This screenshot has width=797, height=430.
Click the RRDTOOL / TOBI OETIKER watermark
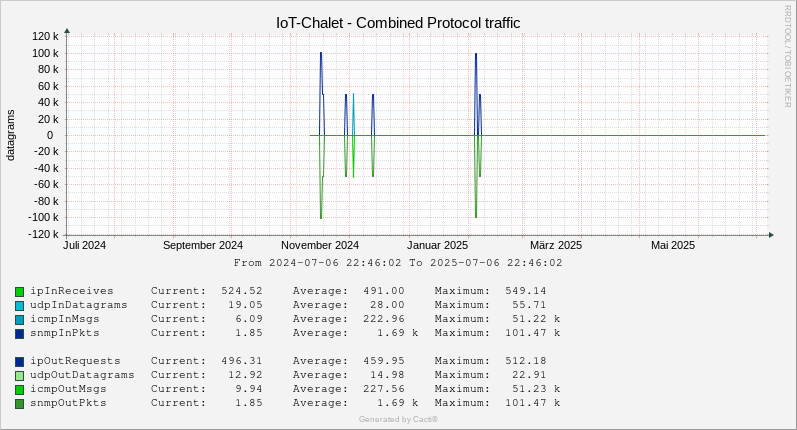click(787, 56)
